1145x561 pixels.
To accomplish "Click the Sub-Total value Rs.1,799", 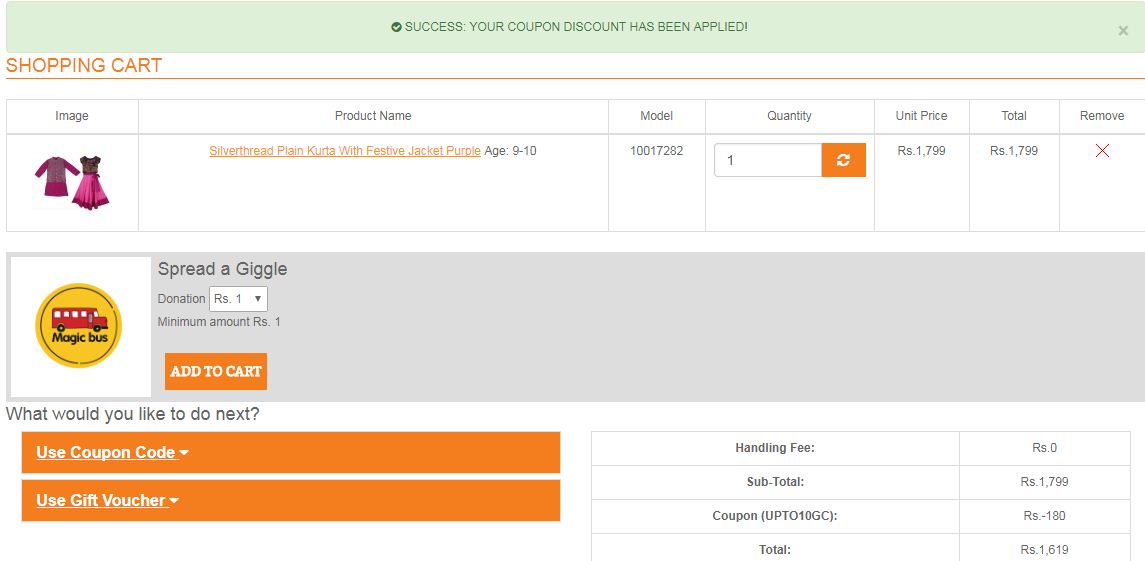I will (1044, 482).
